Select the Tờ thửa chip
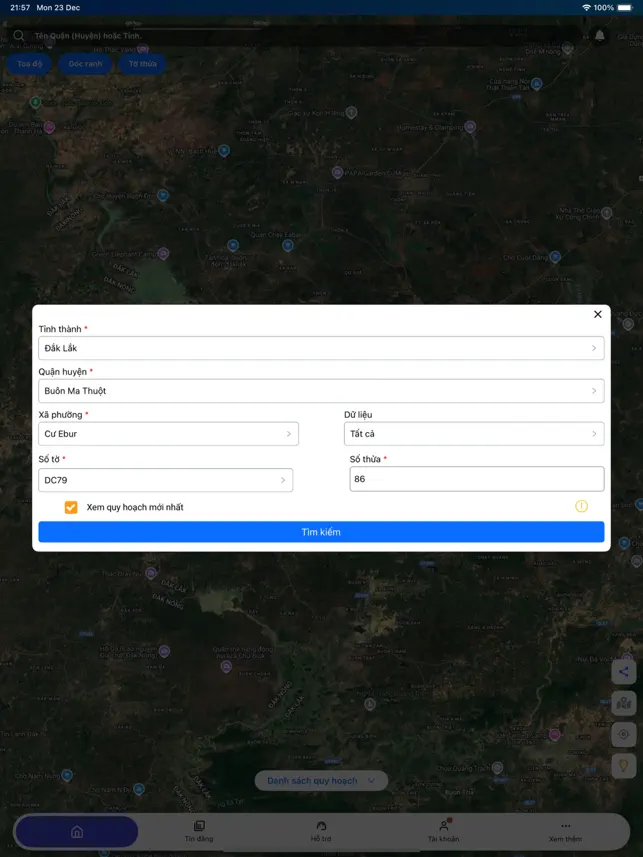Image resolution: width=643 pixels, height=857 pixels. pyautogui.click(x=143, y=64)
